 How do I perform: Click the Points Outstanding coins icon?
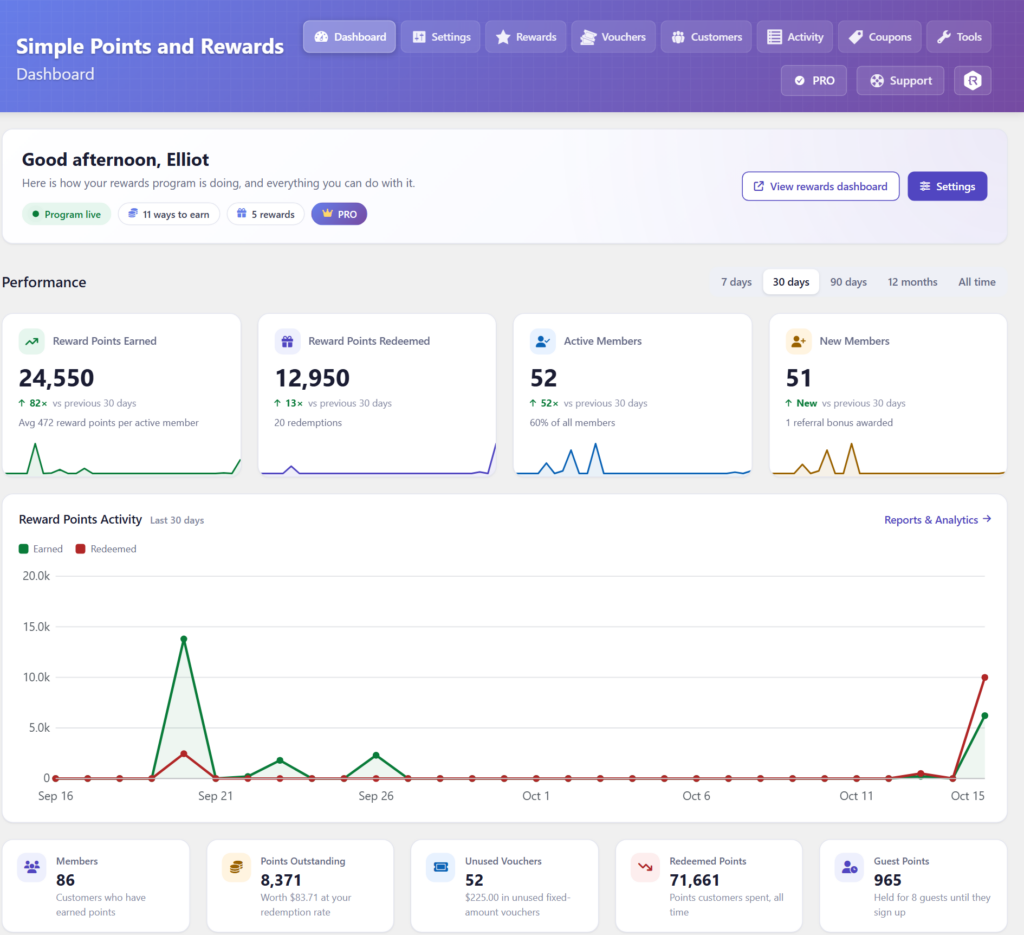(x=236, y=868)
